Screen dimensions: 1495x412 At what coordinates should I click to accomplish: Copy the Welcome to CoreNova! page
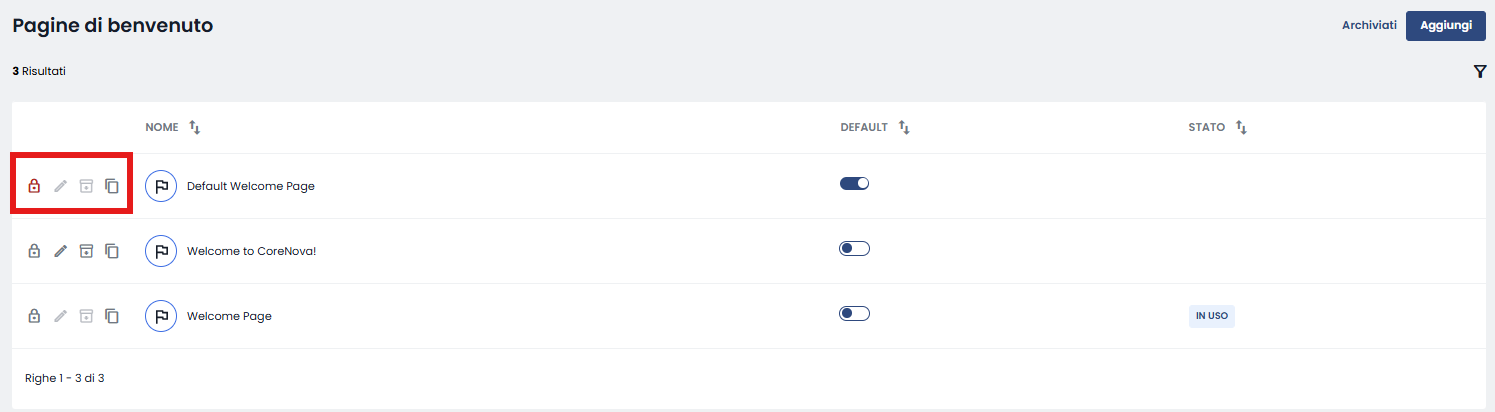click(112, 251)
